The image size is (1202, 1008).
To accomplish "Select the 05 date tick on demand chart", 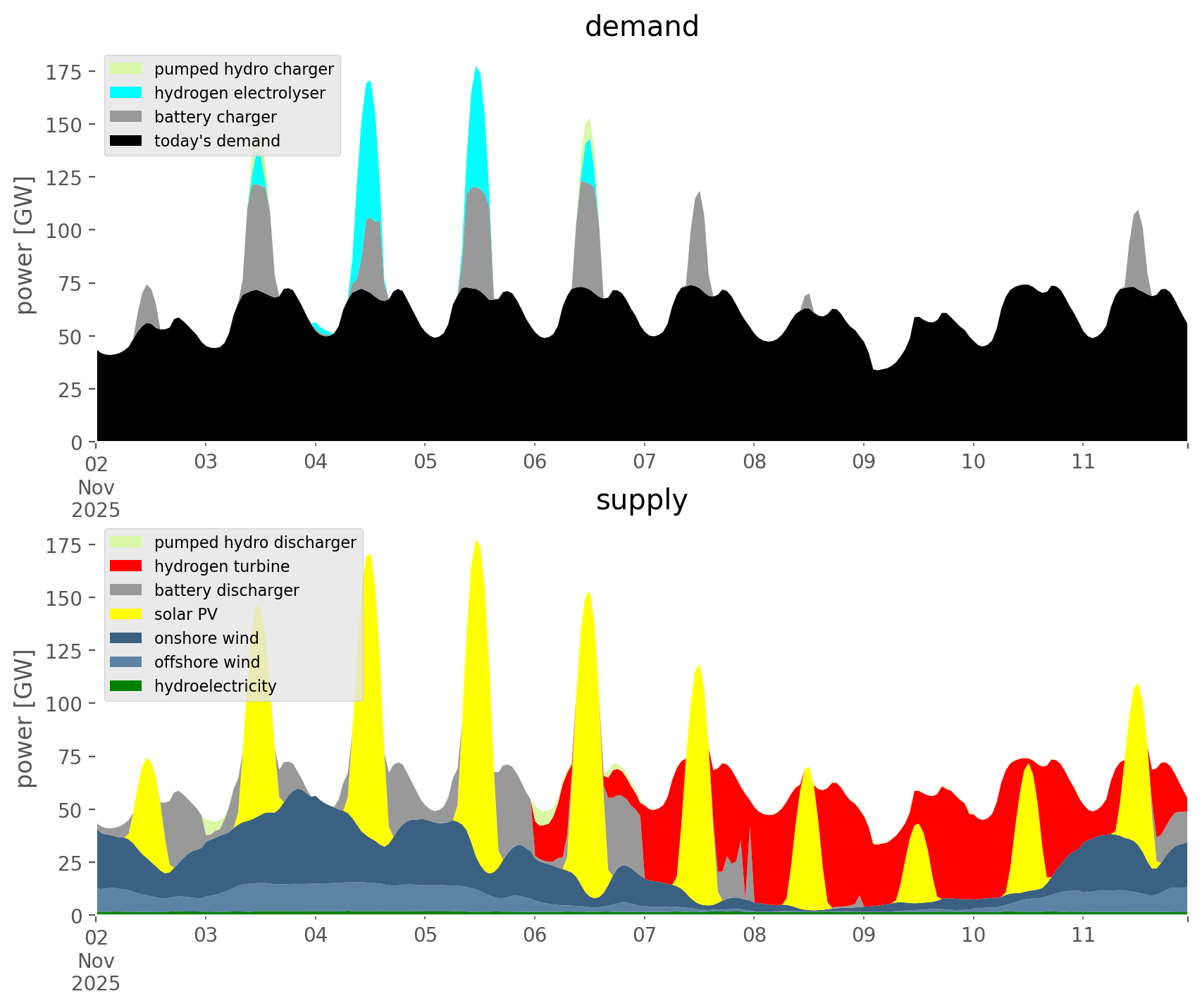I will click(425, 462).
